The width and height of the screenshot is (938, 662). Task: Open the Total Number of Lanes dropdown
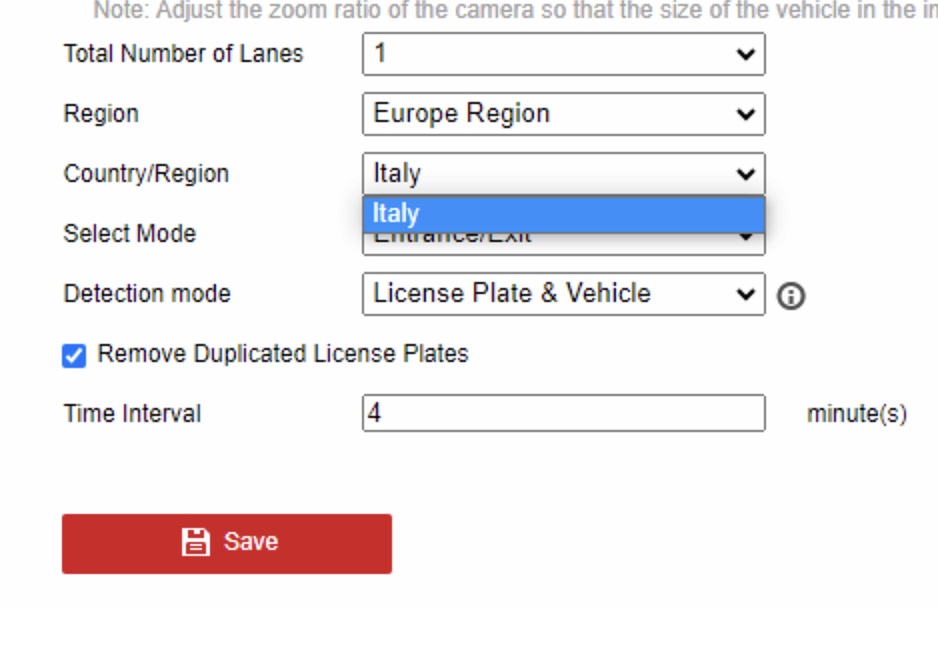click(563, 54)
